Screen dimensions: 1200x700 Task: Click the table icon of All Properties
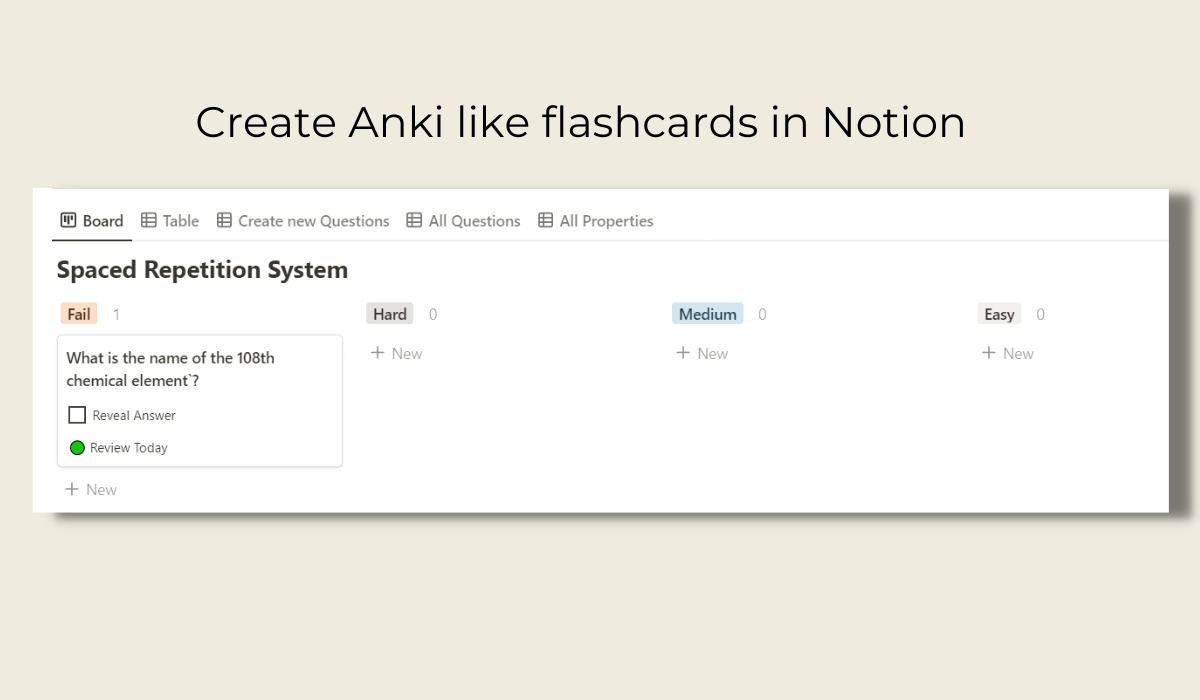(545, 221)
